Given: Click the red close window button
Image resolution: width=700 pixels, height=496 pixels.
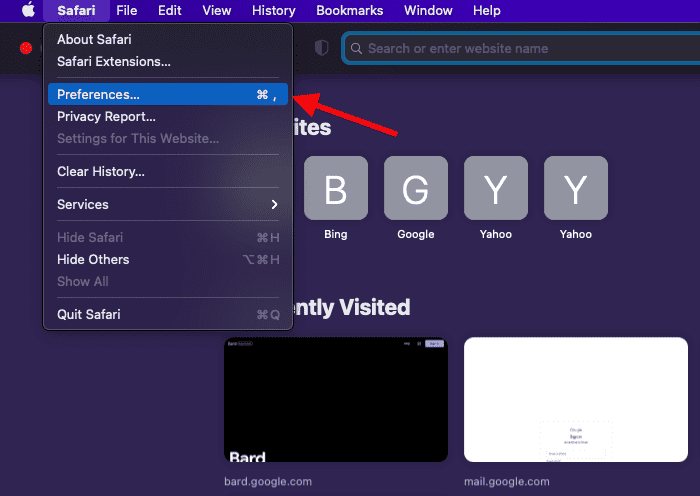Looking at the screenshot, I should point(26,48).
